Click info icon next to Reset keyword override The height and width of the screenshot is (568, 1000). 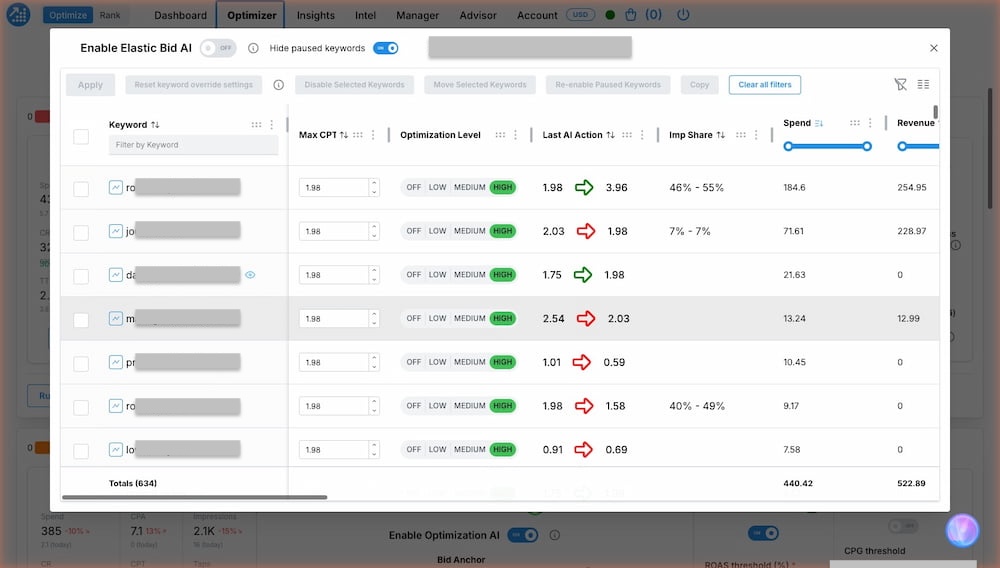tap(279, 85)
